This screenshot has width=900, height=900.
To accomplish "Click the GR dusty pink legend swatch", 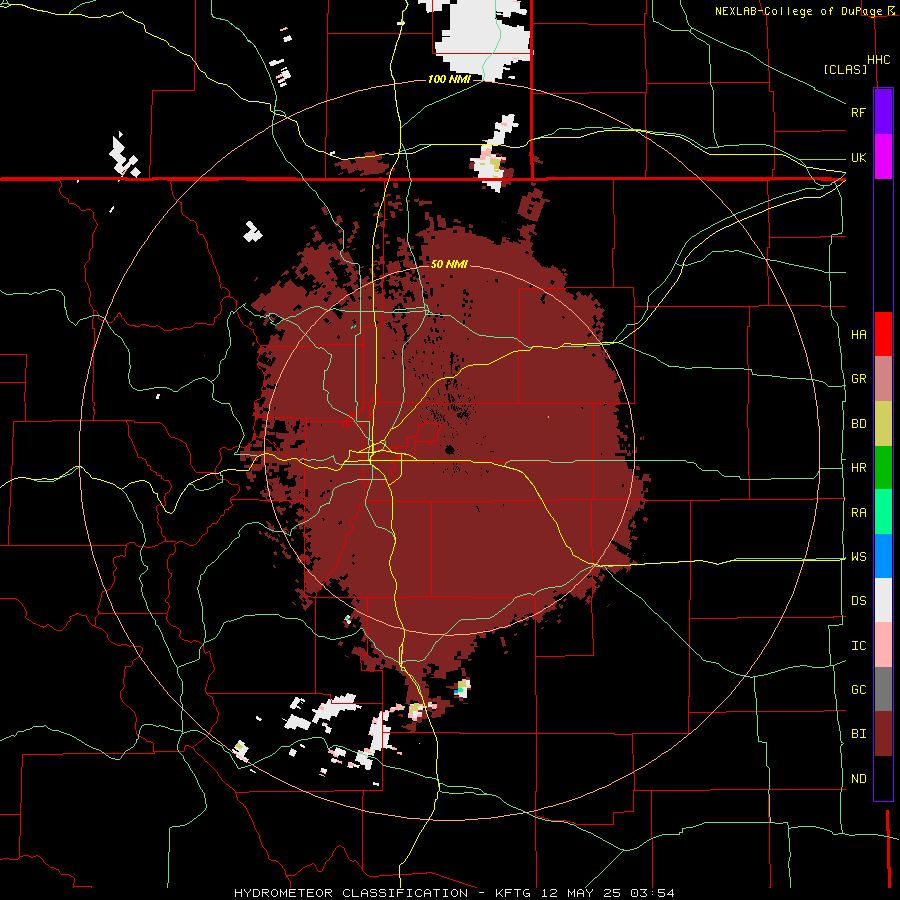I will 883,379.
